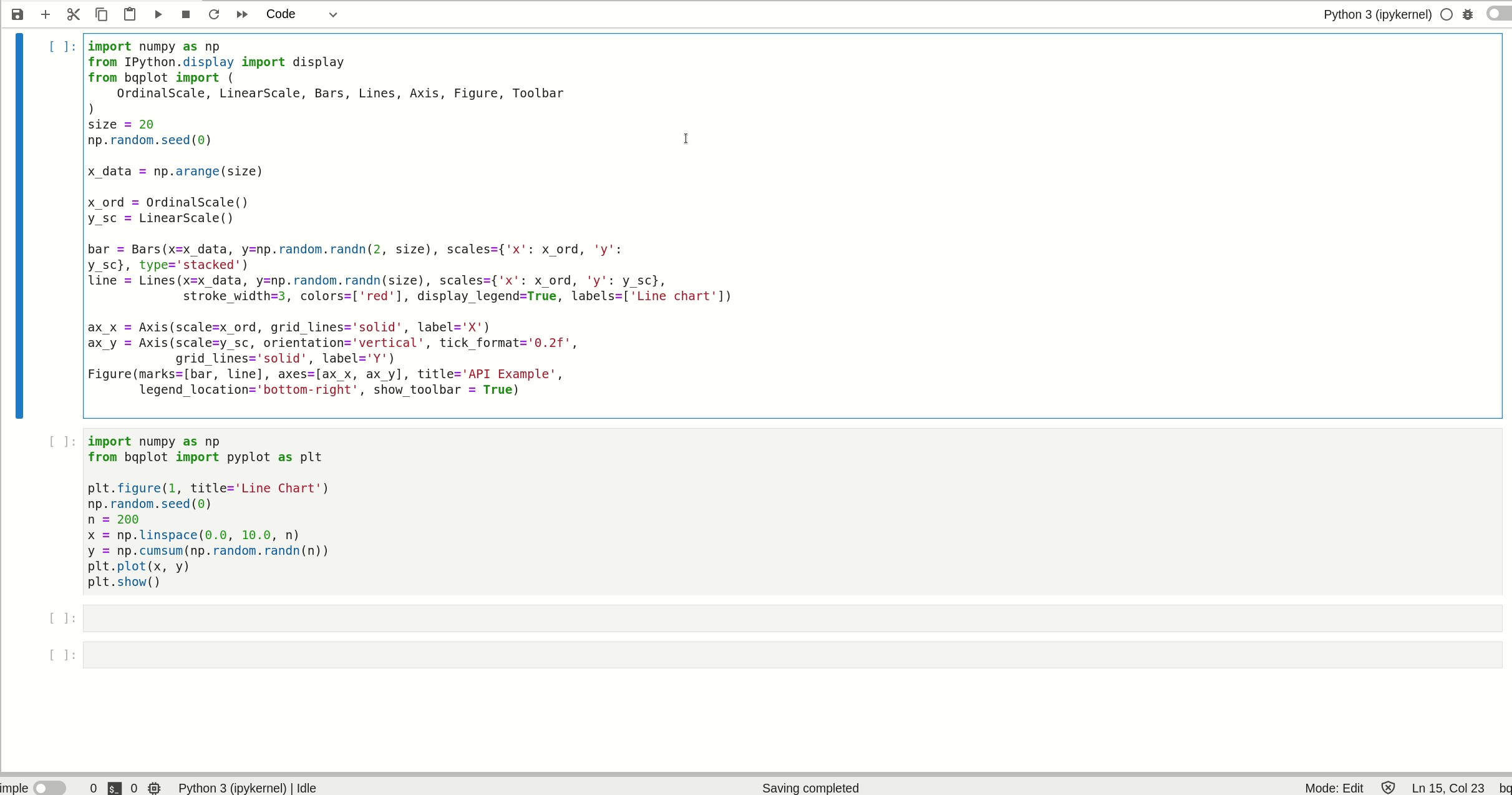The image size is (1512, 795).
Task: Click Ln 15, Col 23 line indicator
Action: point(1447,788)
